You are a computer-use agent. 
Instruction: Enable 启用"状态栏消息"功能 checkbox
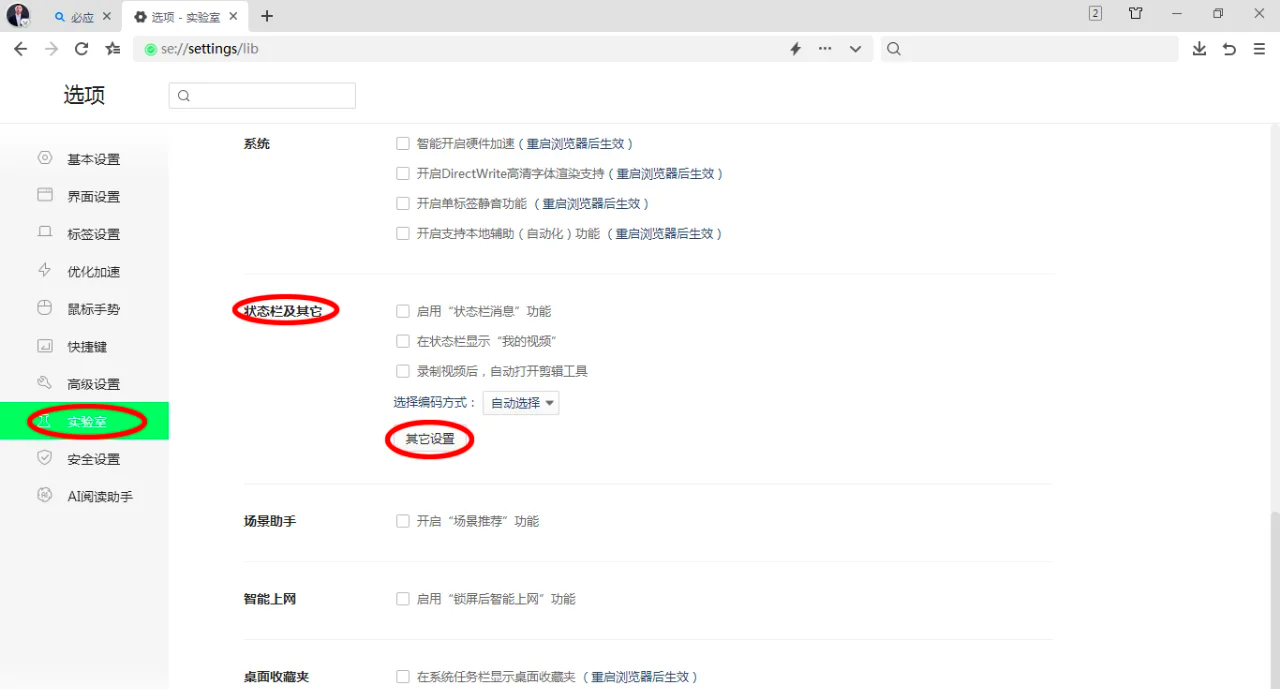pos(403,312)
